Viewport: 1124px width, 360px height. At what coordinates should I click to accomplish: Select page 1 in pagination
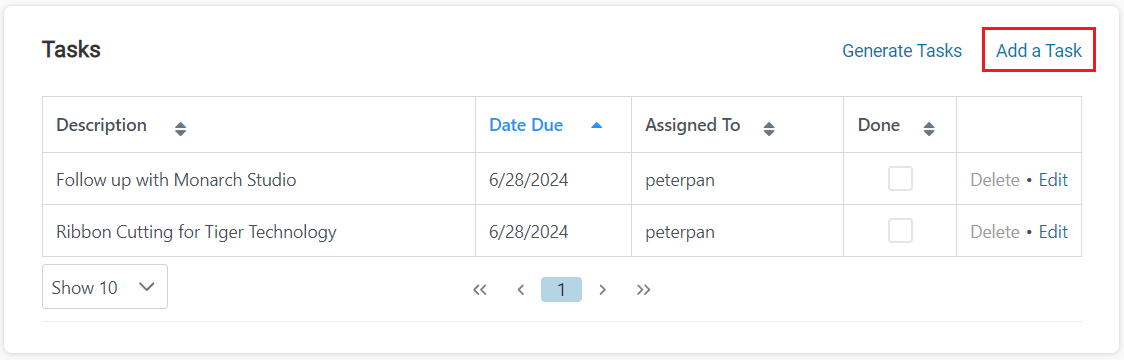pyautogui.click(x=561, y=289)
